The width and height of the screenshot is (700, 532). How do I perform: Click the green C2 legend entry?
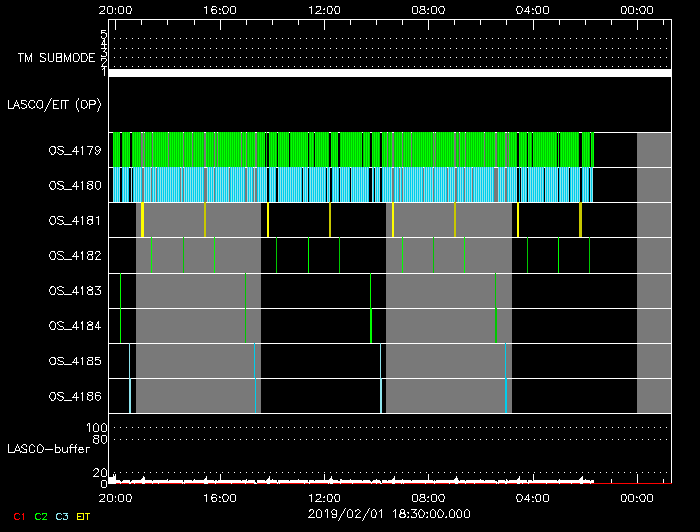tap(41, 516)
